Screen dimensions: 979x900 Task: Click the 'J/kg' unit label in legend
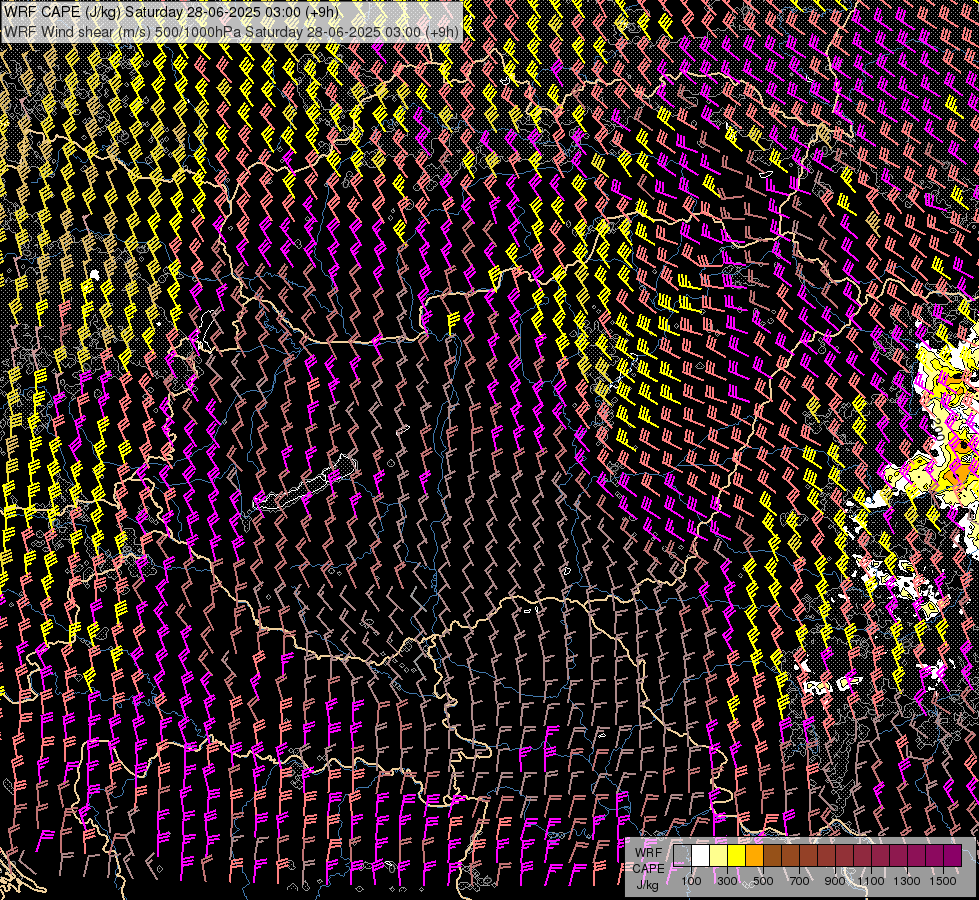point(647,886)
